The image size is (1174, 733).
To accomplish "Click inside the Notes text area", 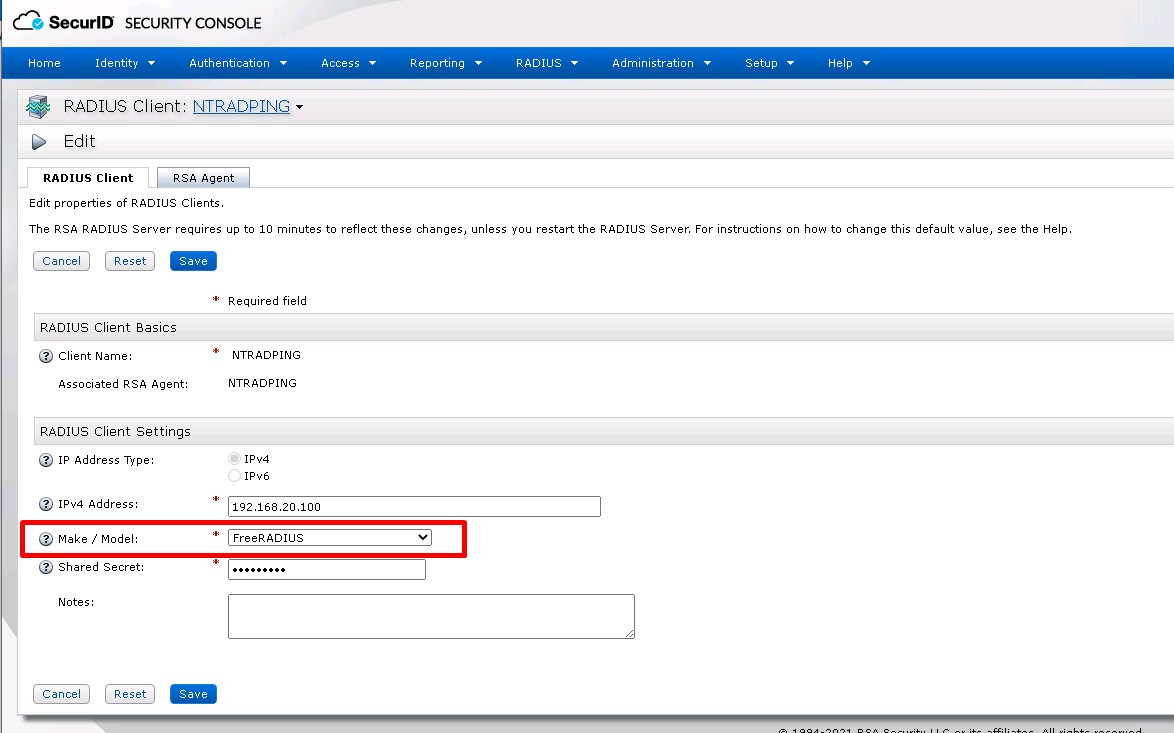I will point(431,616).
